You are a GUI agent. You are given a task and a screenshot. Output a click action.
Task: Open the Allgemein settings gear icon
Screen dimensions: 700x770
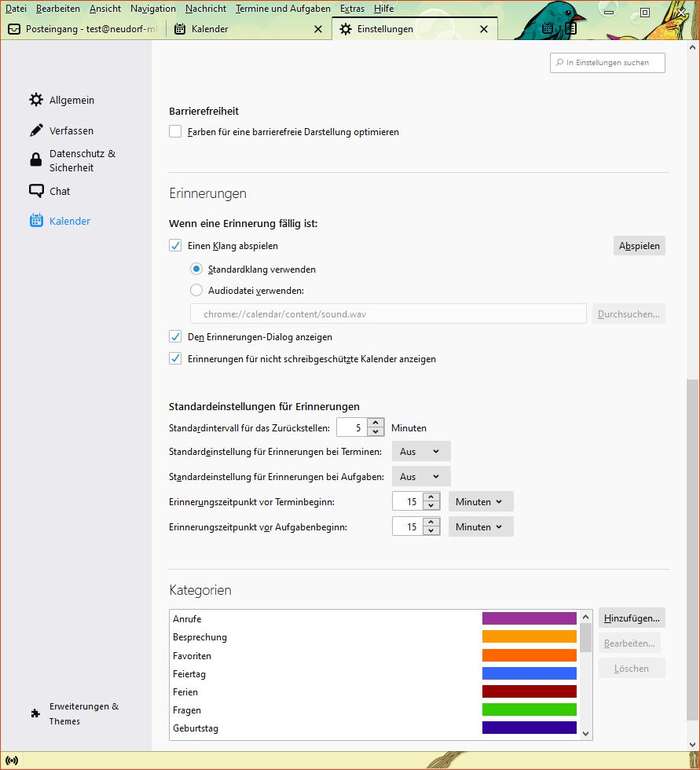36,100
